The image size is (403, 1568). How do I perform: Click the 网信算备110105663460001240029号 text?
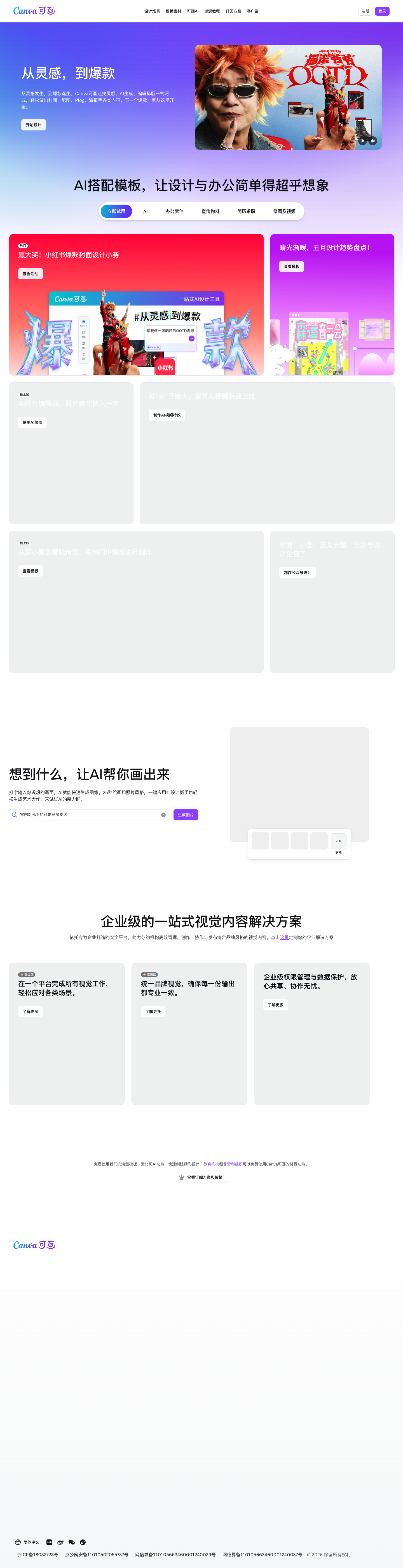[x=175, y=1554]
